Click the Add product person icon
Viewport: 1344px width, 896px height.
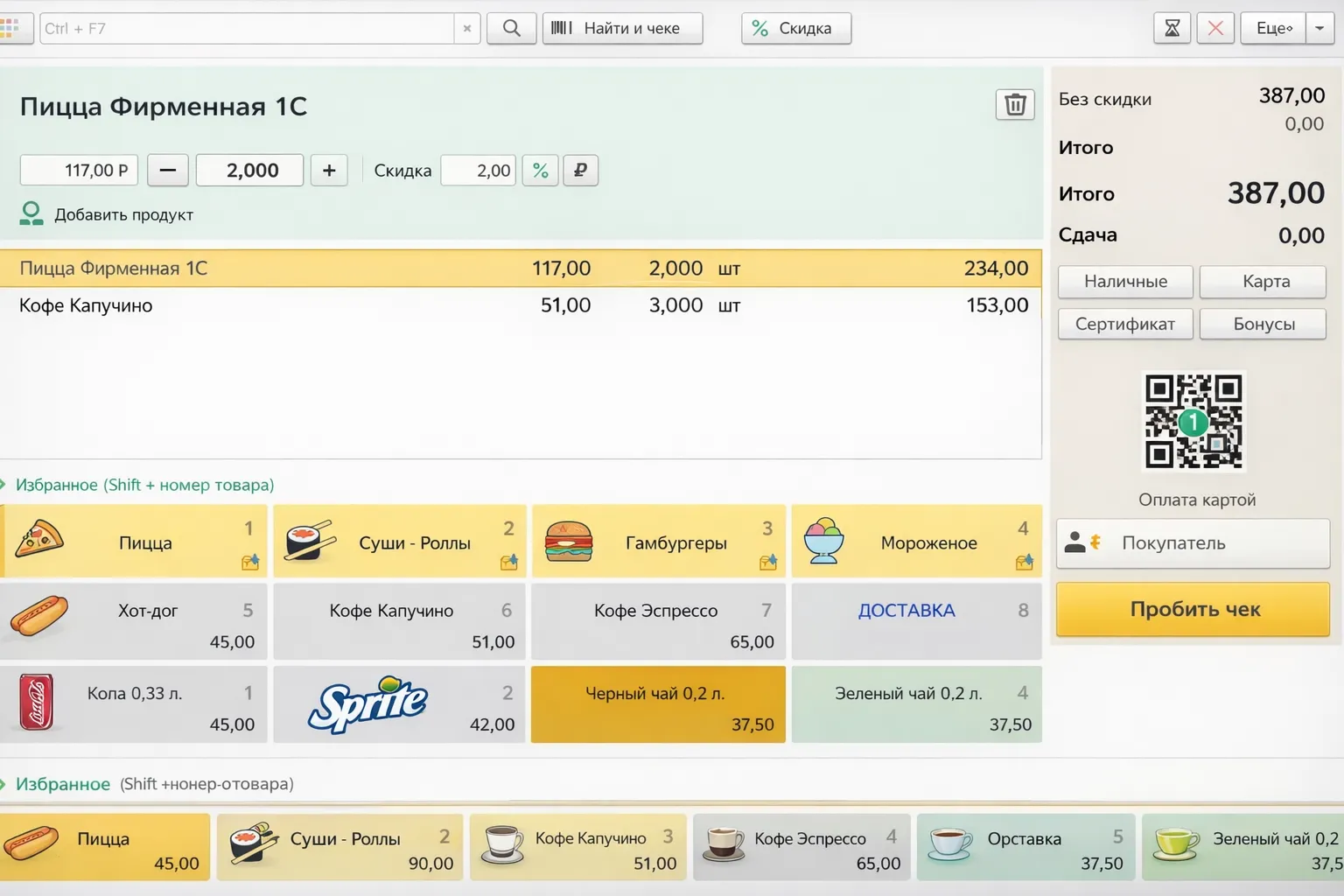coord(31,213)
